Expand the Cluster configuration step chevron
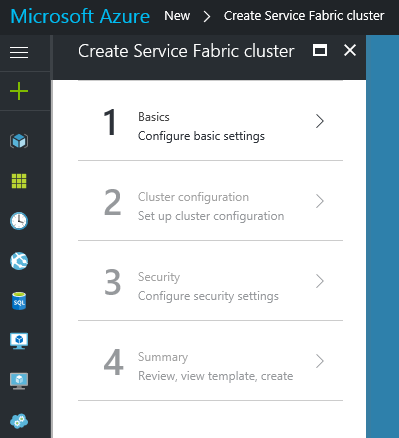 [x=320, y=201]
